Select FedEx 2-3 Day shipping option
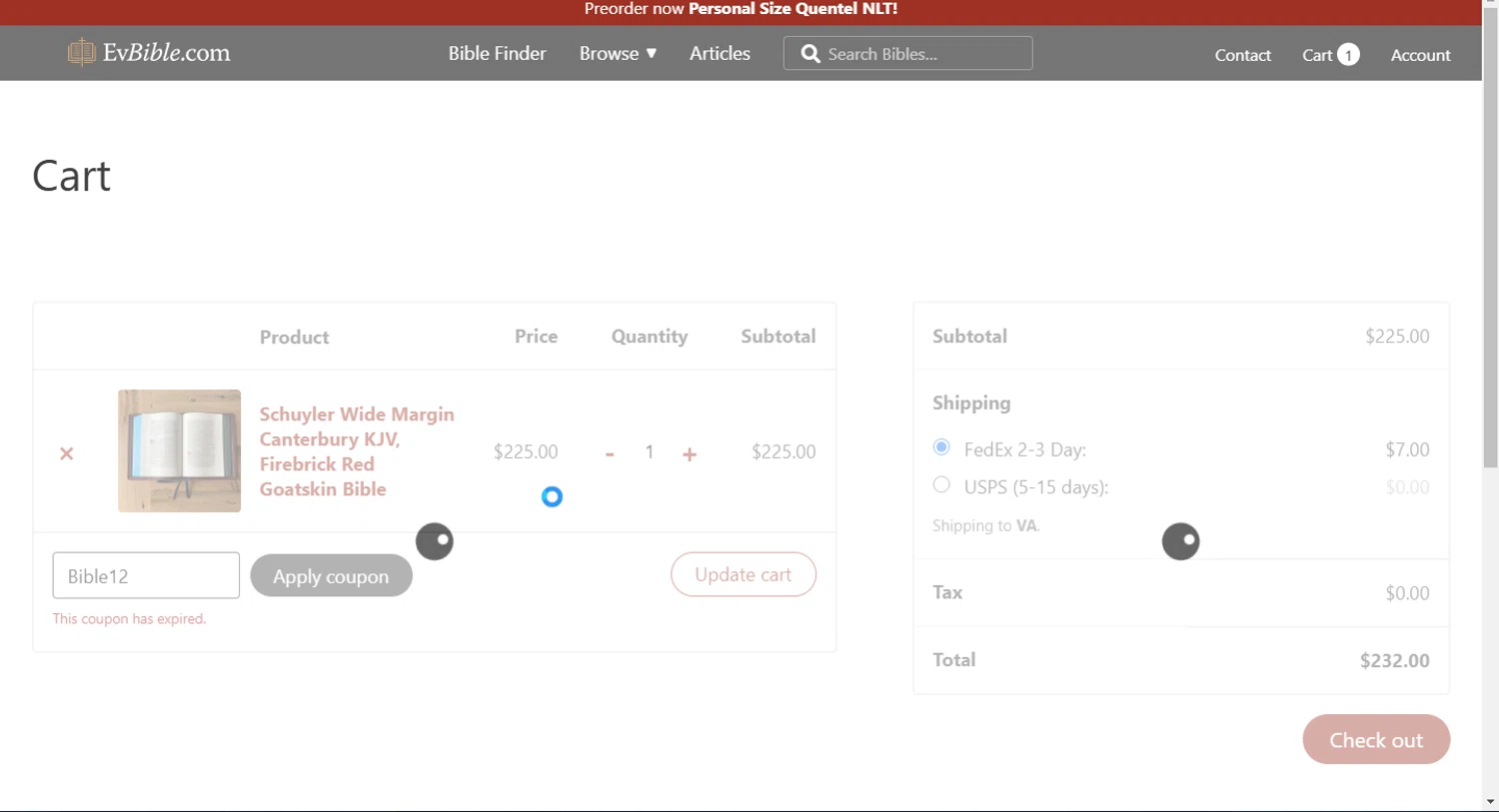1499x812 pixels. point(941,446)
